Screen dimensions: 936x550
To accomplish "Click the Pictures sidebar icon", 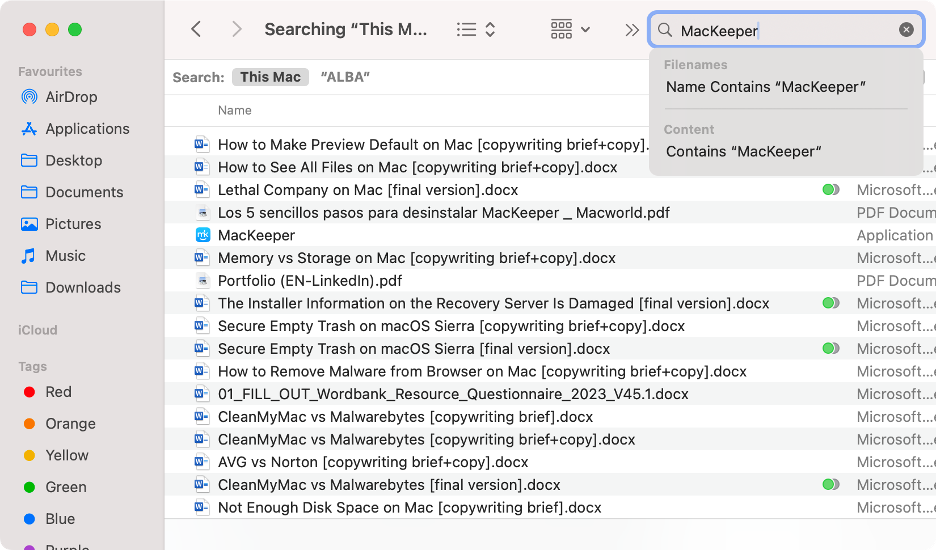I will 29,224.
